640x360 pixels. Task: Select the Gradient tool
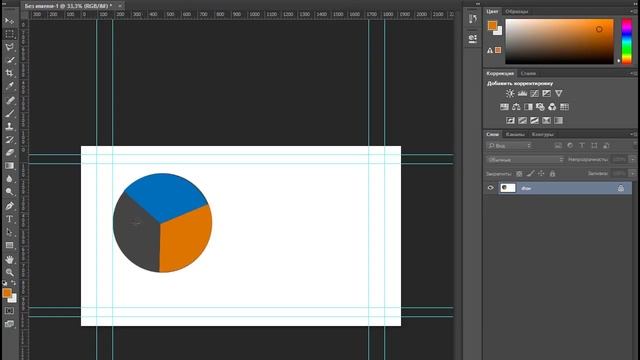9,166
